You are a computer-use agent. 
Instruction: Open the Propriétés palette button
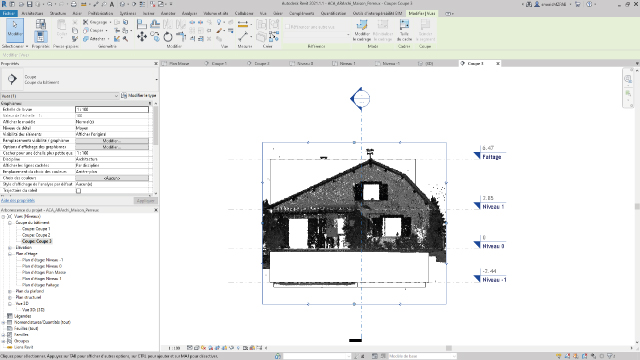[x=40, y=33]
